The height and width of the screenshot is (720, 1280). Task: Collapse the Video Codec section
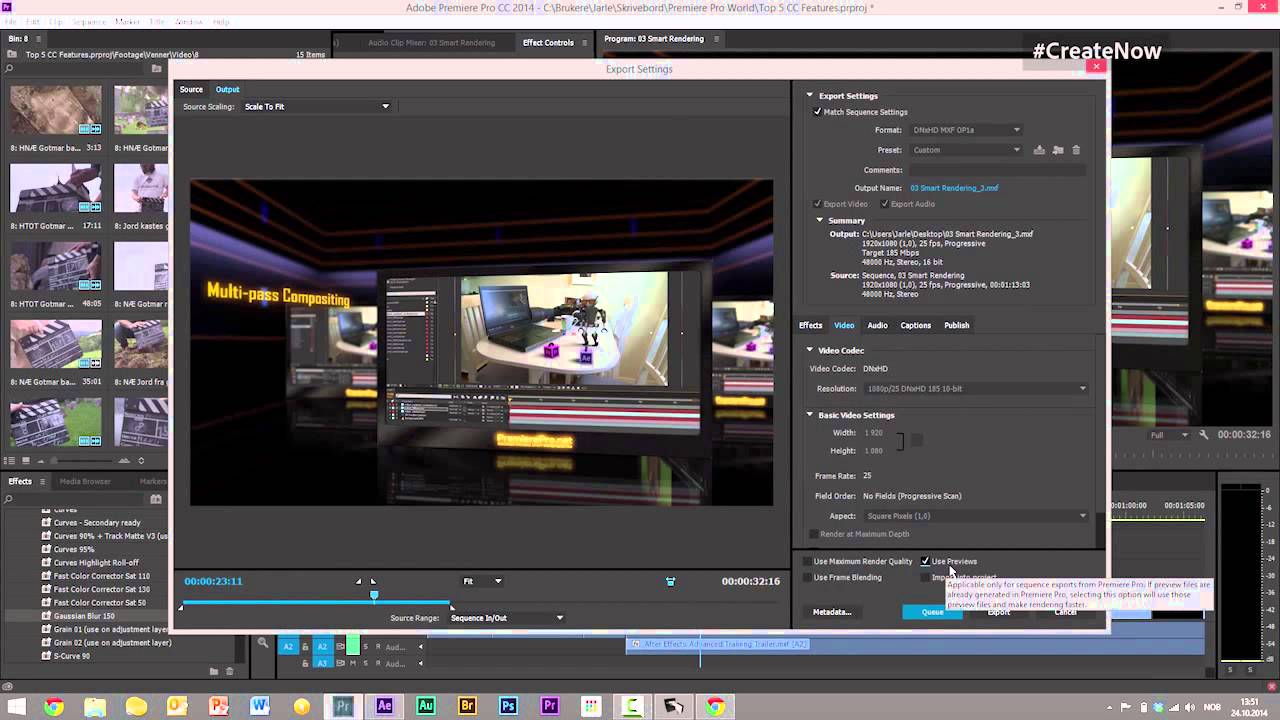tap(810, 350)
